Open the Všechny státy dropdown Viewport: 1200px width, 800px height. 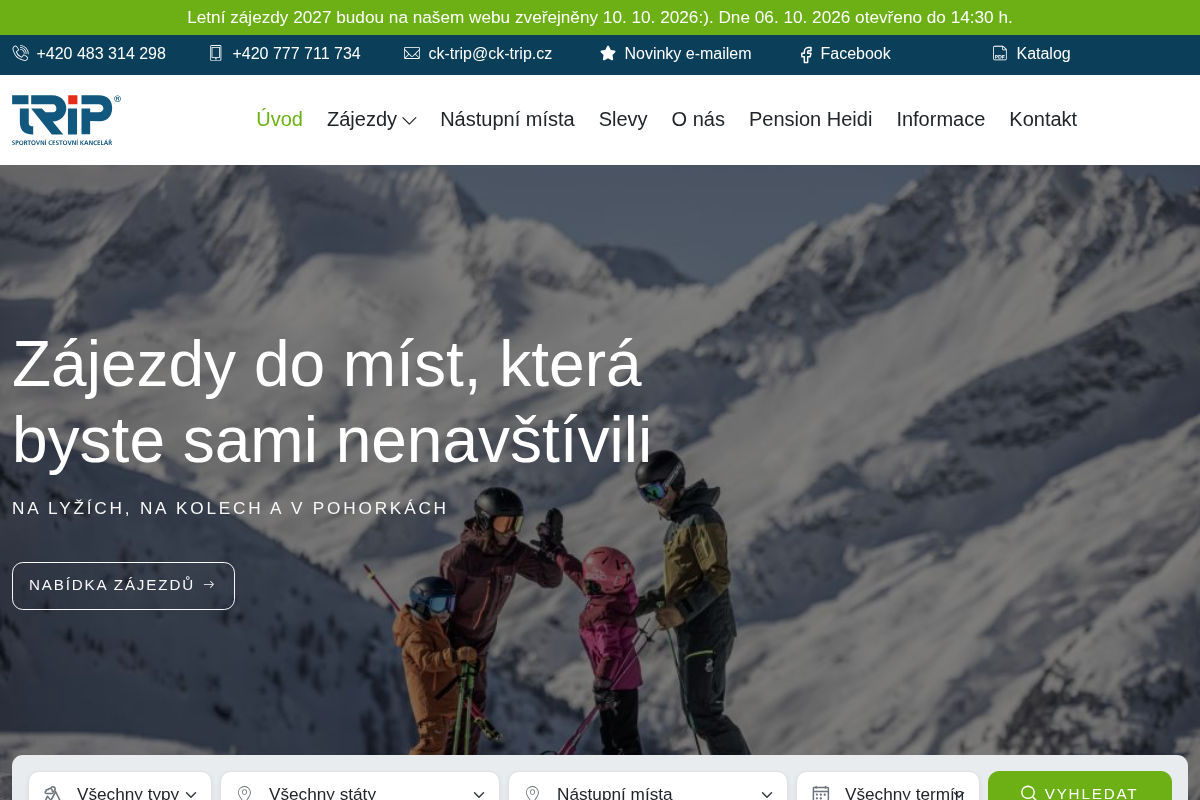[x=360, y=786]
